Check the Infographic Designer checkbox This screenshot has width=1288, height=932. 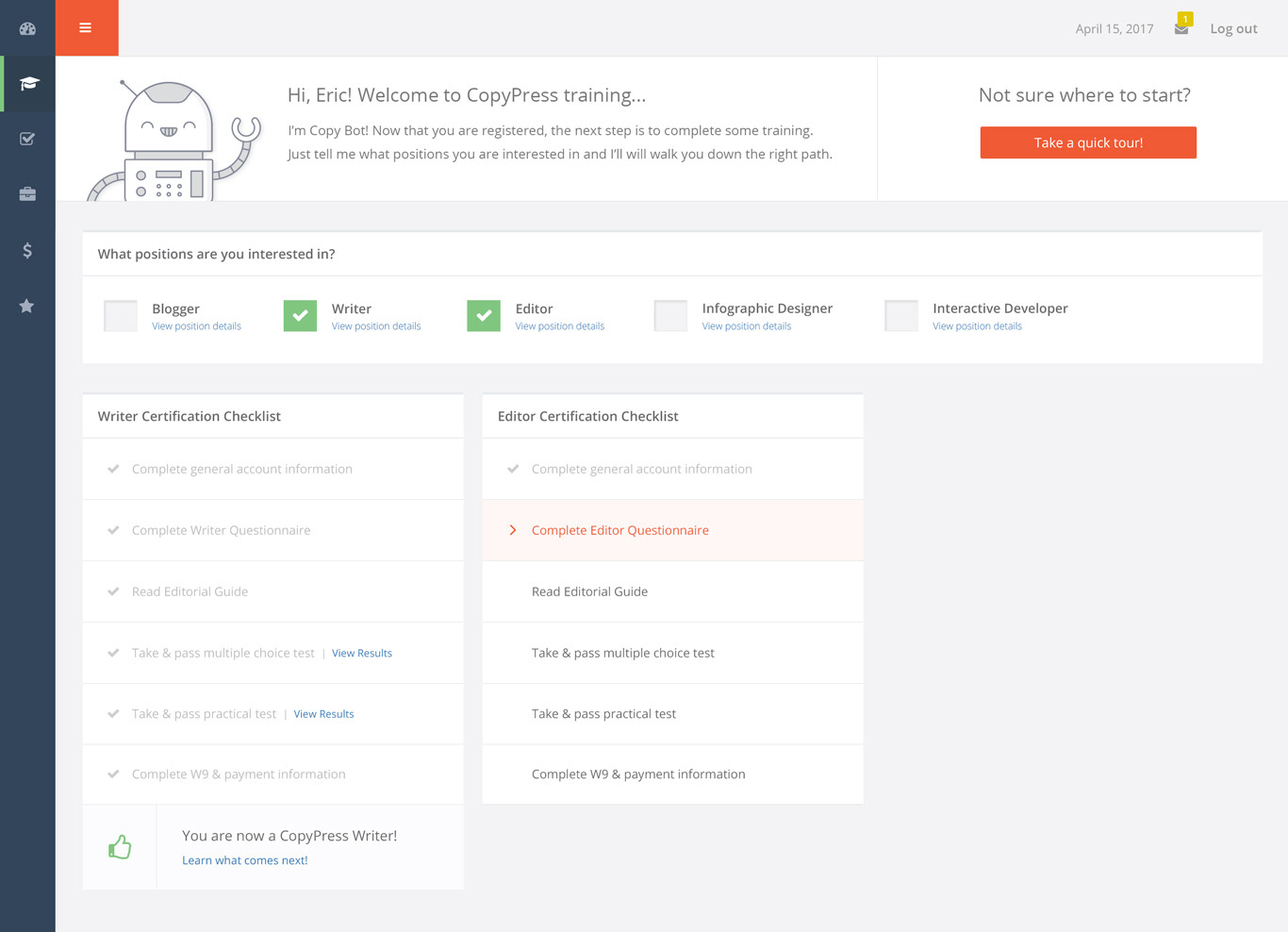(x=670, y=316)
